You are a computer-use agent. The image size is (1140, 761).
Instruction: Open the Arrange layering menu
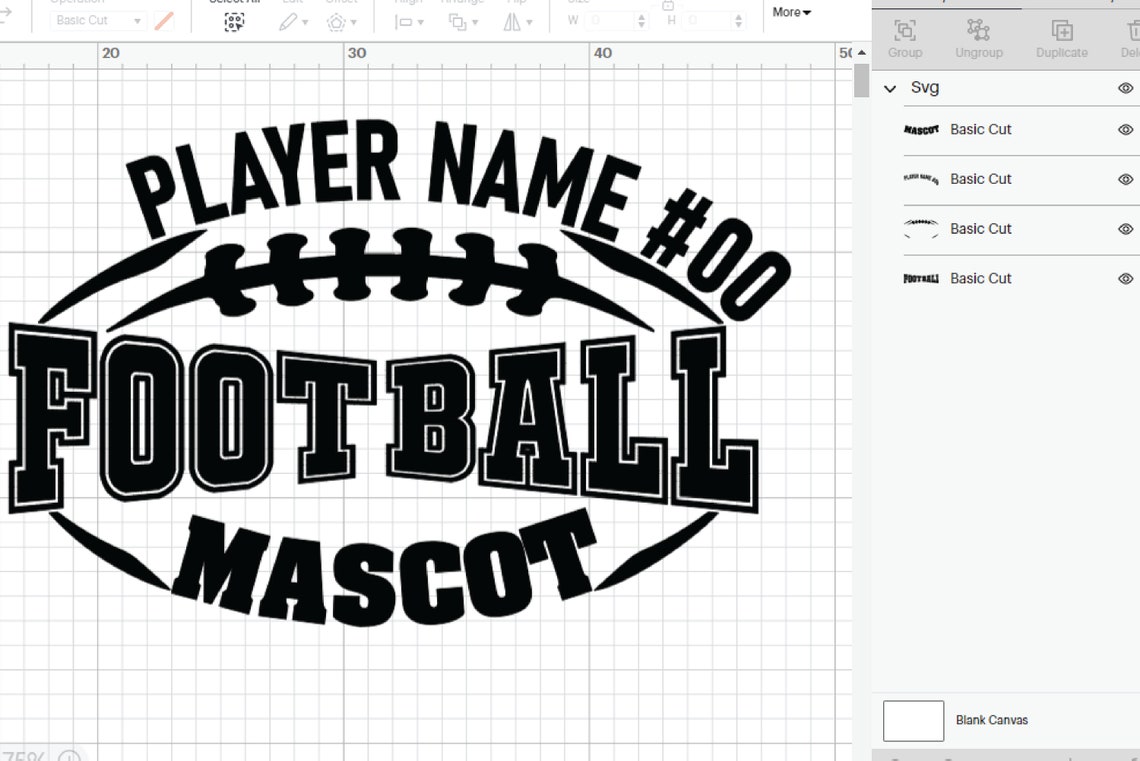(x=462, y=23)
